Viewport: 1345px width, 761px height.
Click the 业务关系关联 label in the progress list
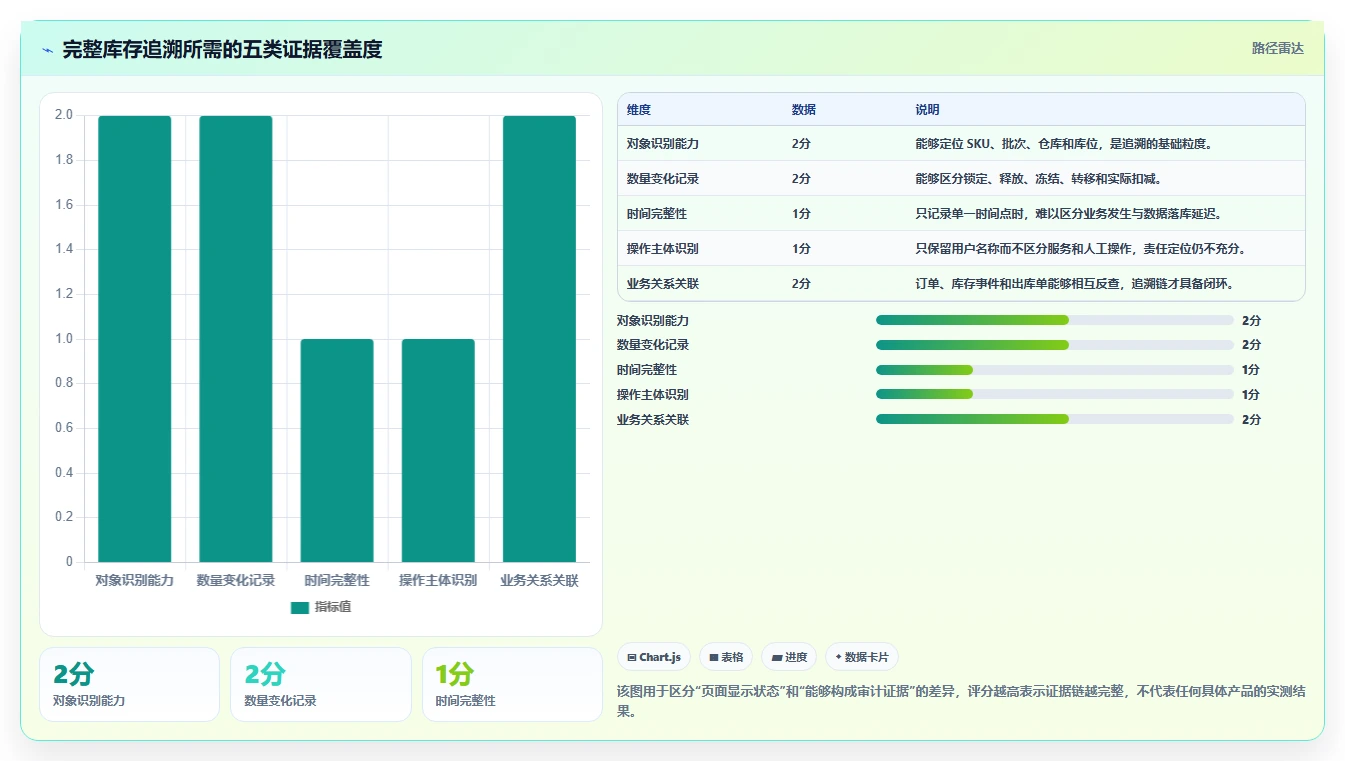point(653,419)
